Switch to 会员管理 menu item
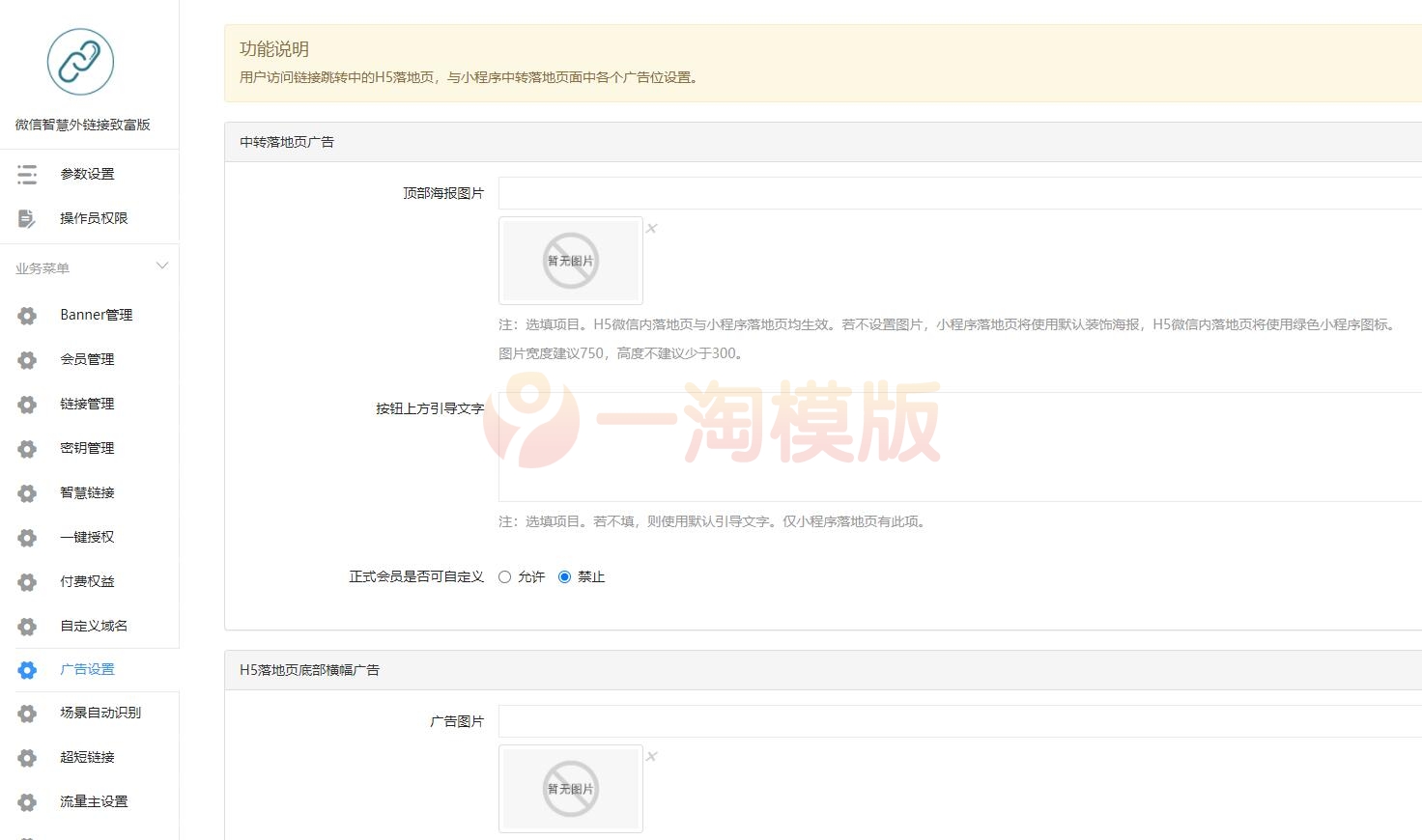The image size is (1422, 840). pos(88,359)
